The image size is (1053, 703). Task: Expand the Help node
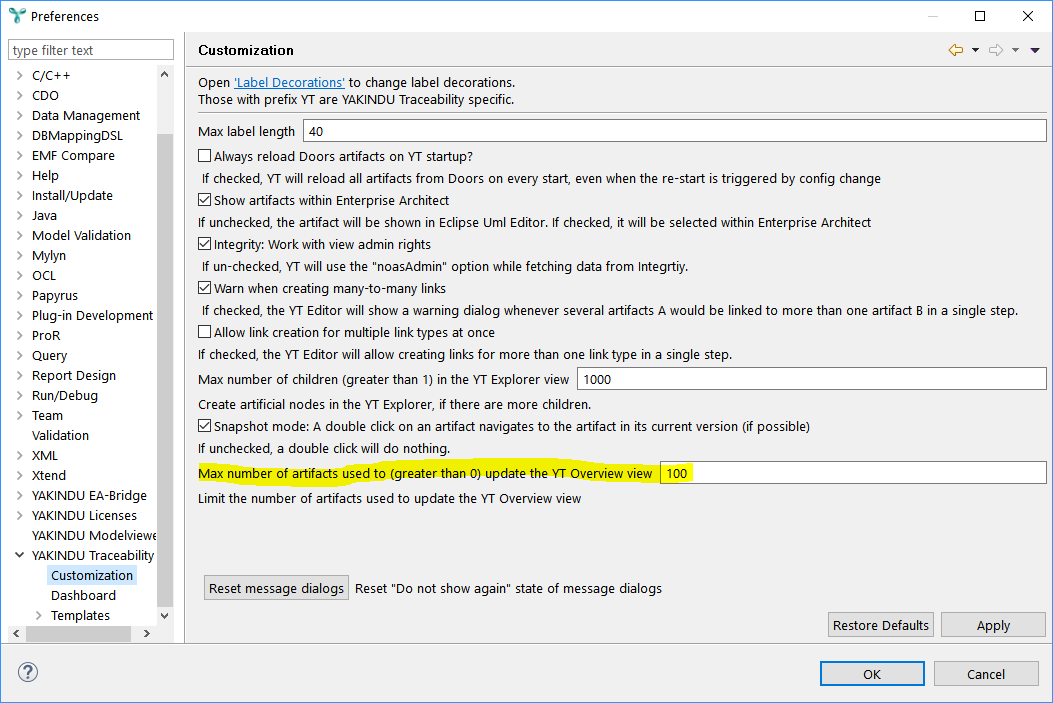coord(19,175)
